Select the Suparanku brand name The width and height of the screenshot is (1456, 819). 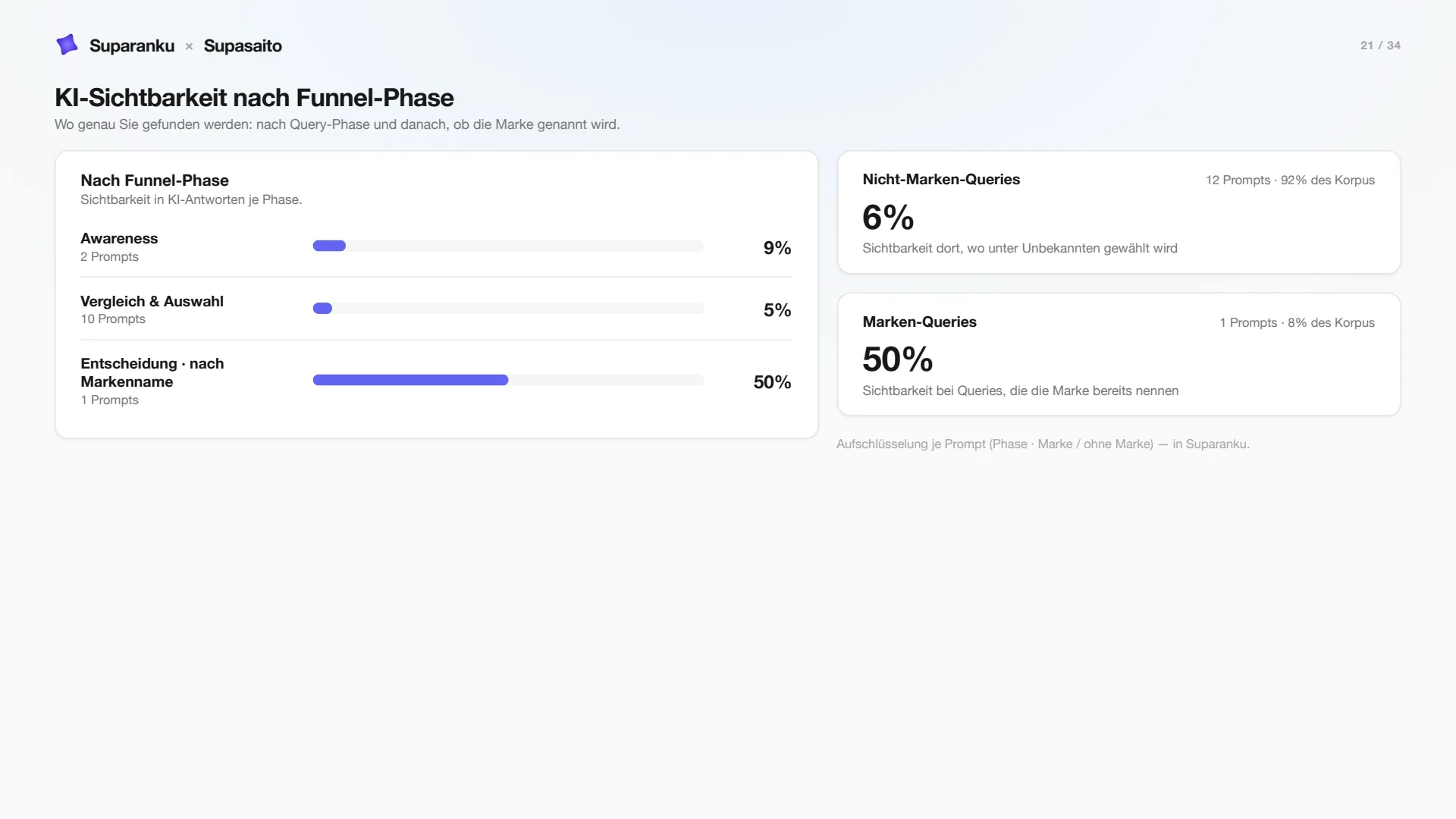tap(132, 45)
